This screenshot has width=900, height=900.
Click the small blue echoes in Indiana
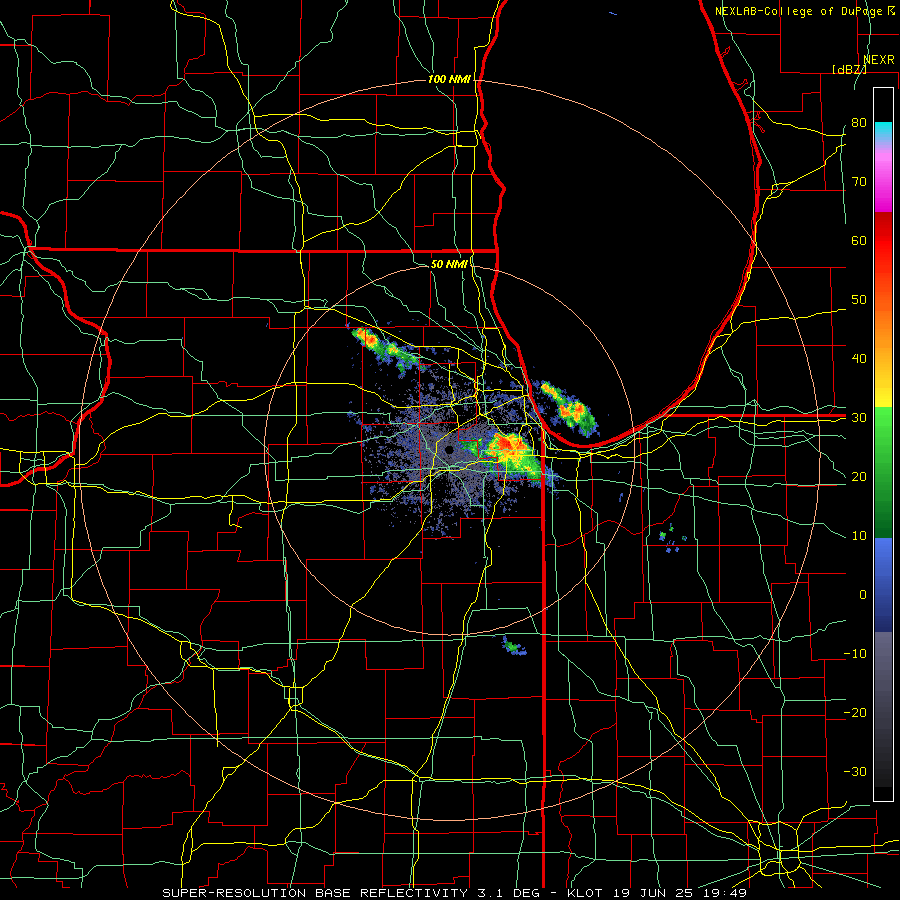tap(672, 540)
